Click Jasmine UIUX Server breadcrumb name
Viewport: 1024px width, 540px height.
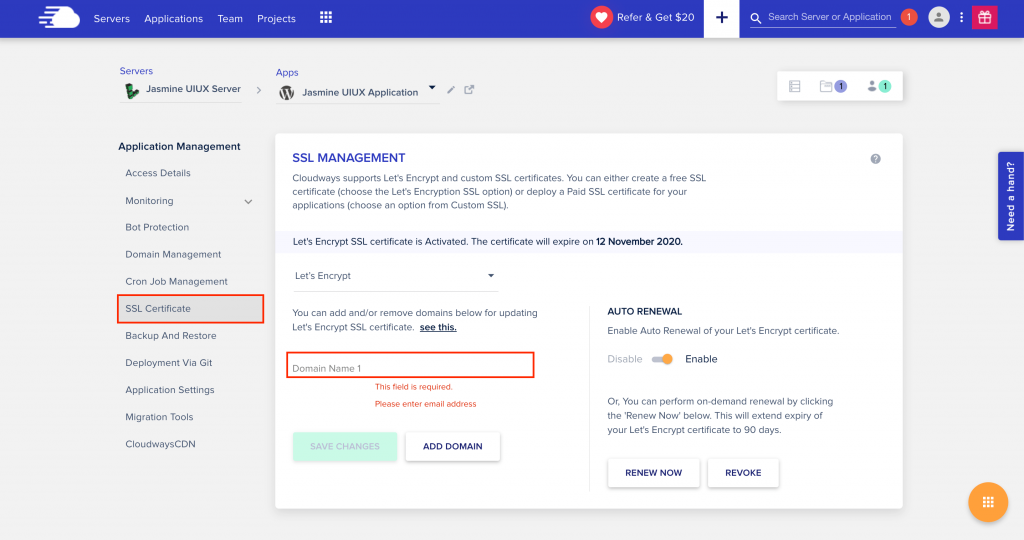pos(193,89)
